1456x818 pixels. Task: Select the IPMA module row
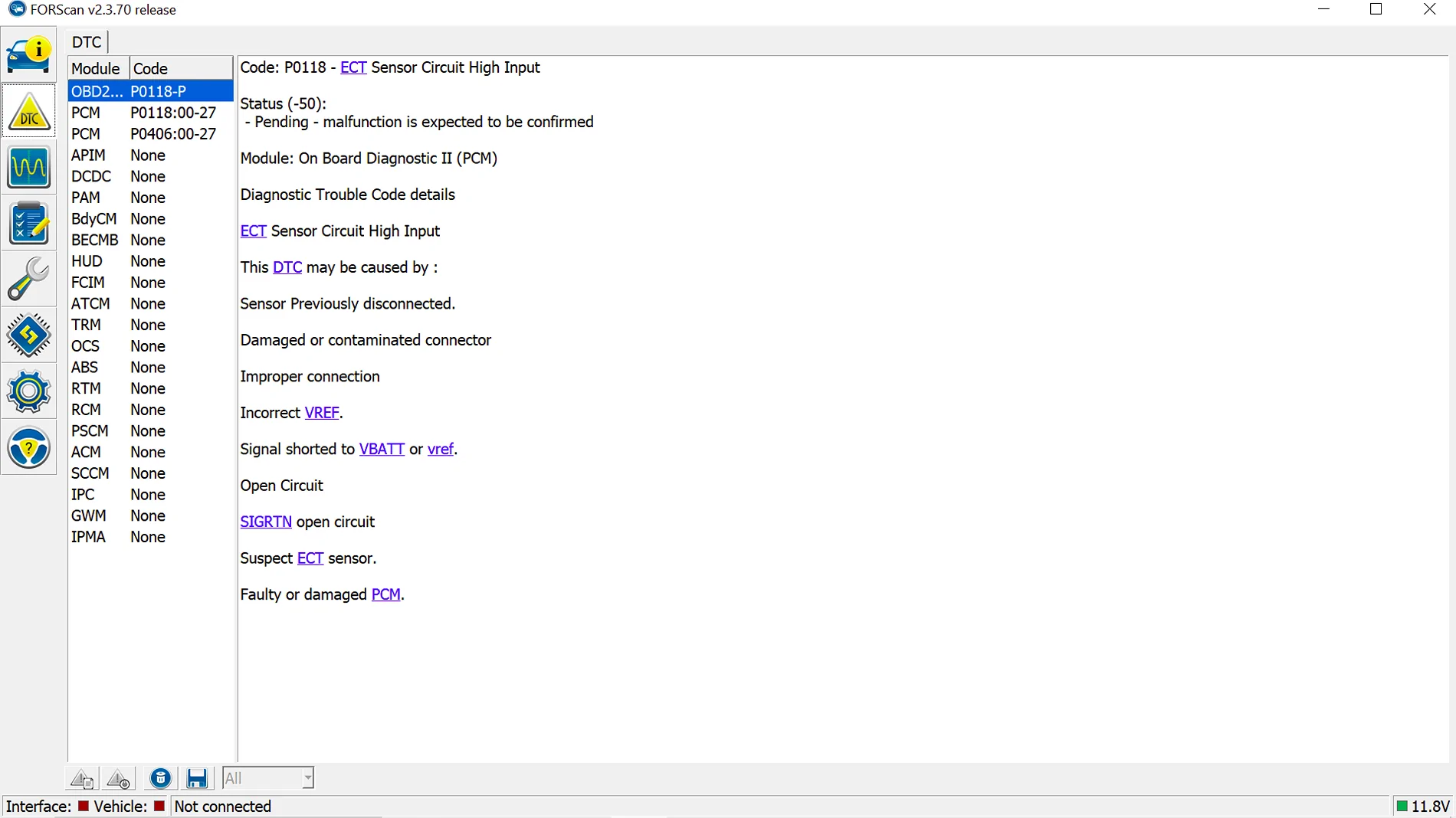(150, 537)
